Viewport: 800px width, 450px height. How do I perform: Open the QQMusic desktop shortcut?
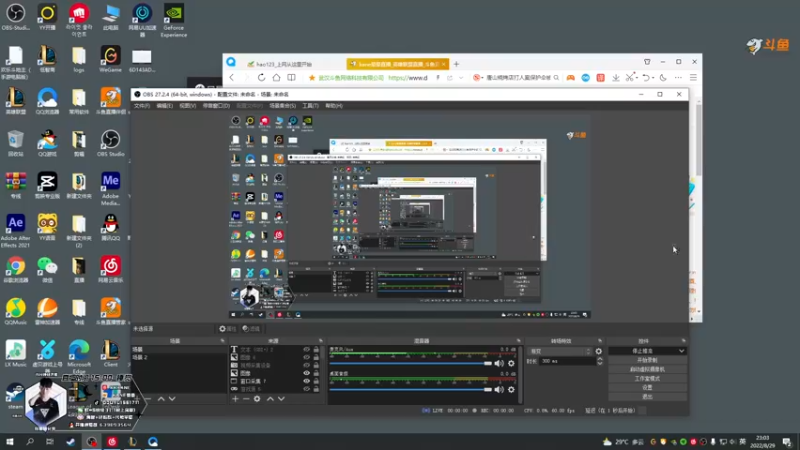click(15, 312)
